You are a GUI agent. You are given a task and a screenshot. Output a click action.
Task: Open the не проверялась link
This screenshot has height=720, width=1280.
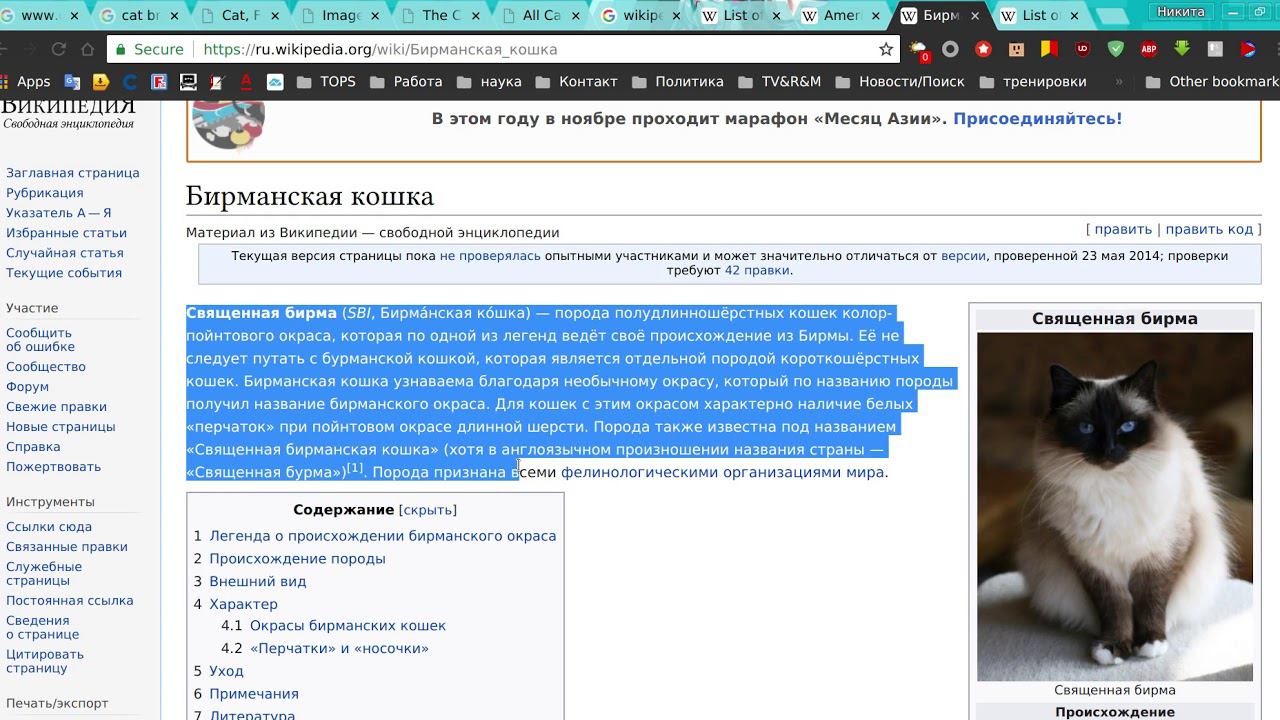tap(490, 256)
